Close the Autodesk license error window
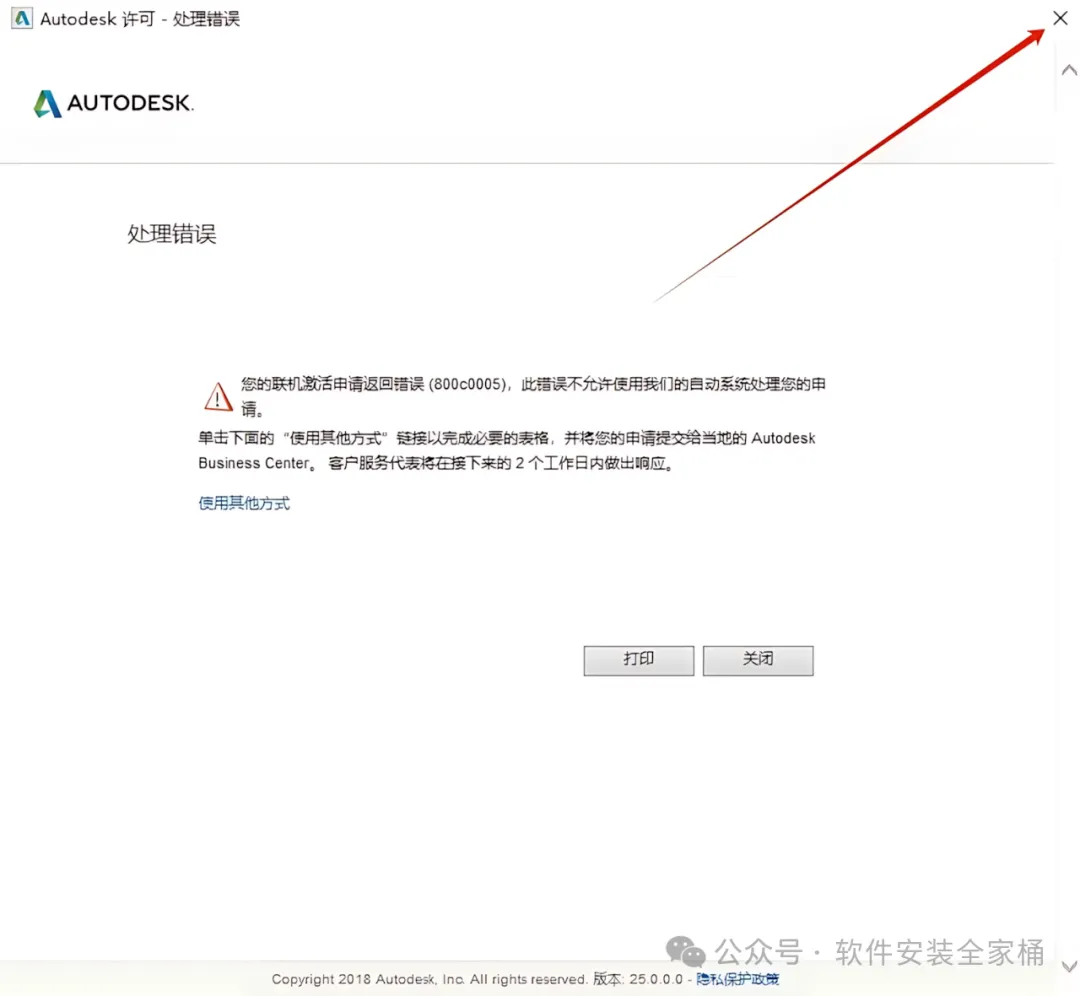 [x=1060, y=18]
